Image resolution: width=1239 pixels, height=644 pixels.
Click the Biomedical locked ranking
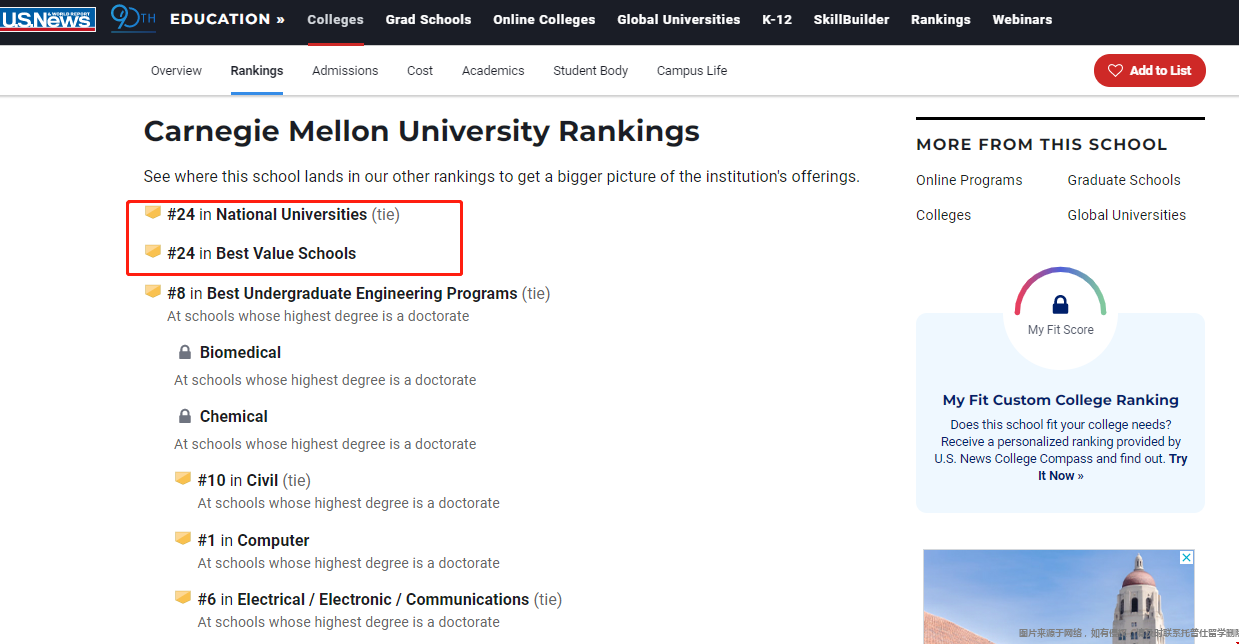point(240,352)
